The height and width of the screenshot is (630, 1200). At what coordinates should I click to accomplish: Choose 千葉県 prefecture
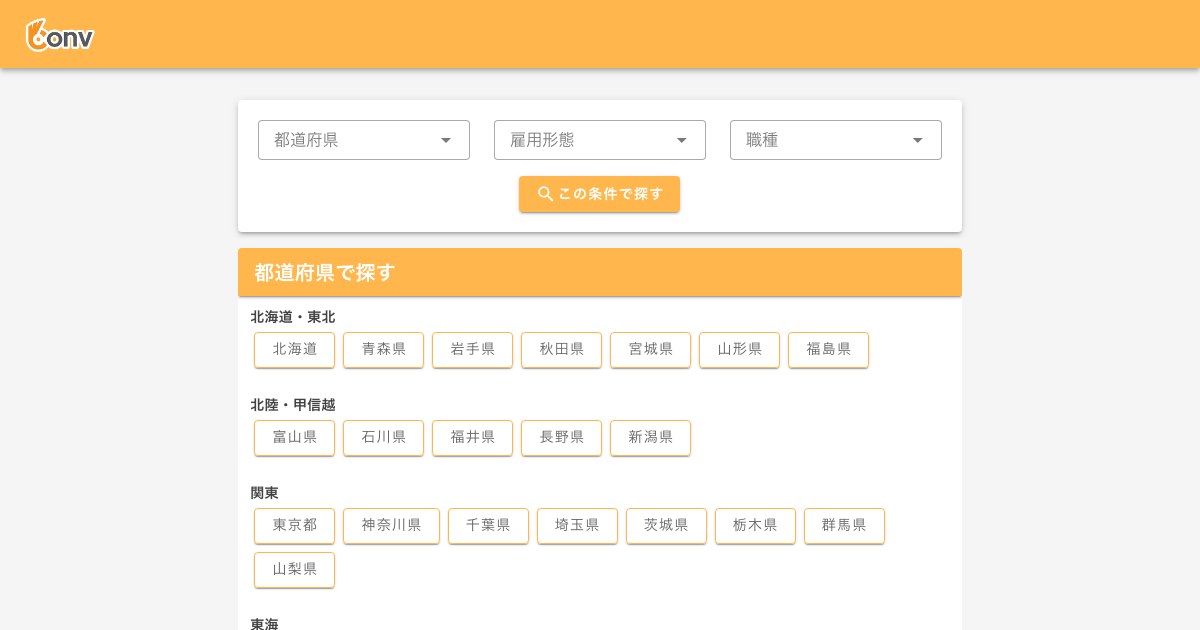coord(489,526)
